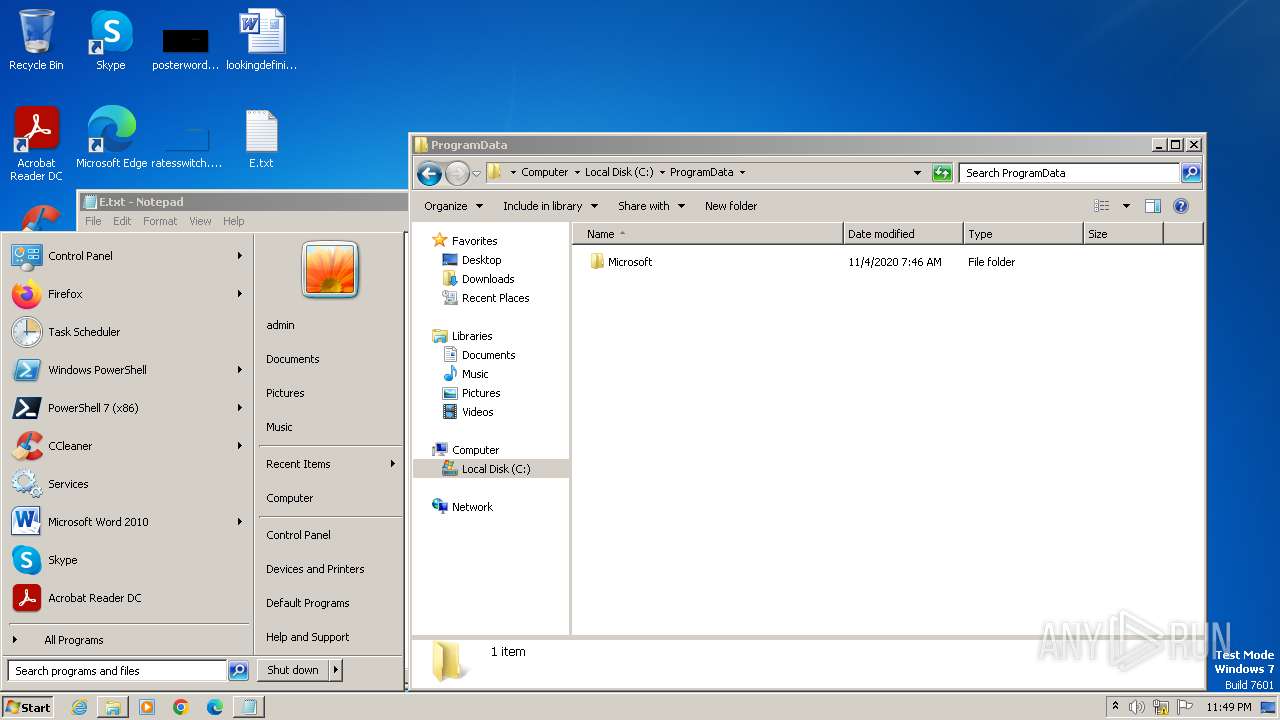
Task: Show hidden tray icons arrow
Action: pyautogui.click(x=1115, y=706)
